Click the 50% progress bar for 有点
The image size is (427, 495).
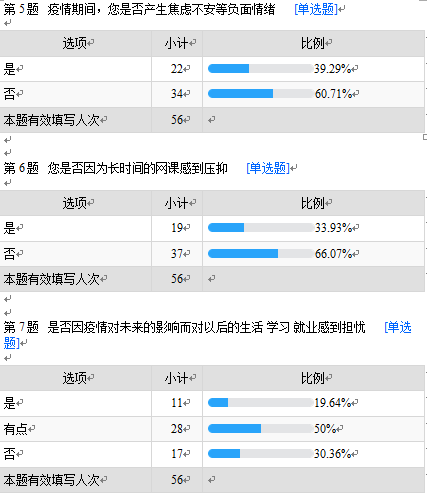click(x=260, y=428)
